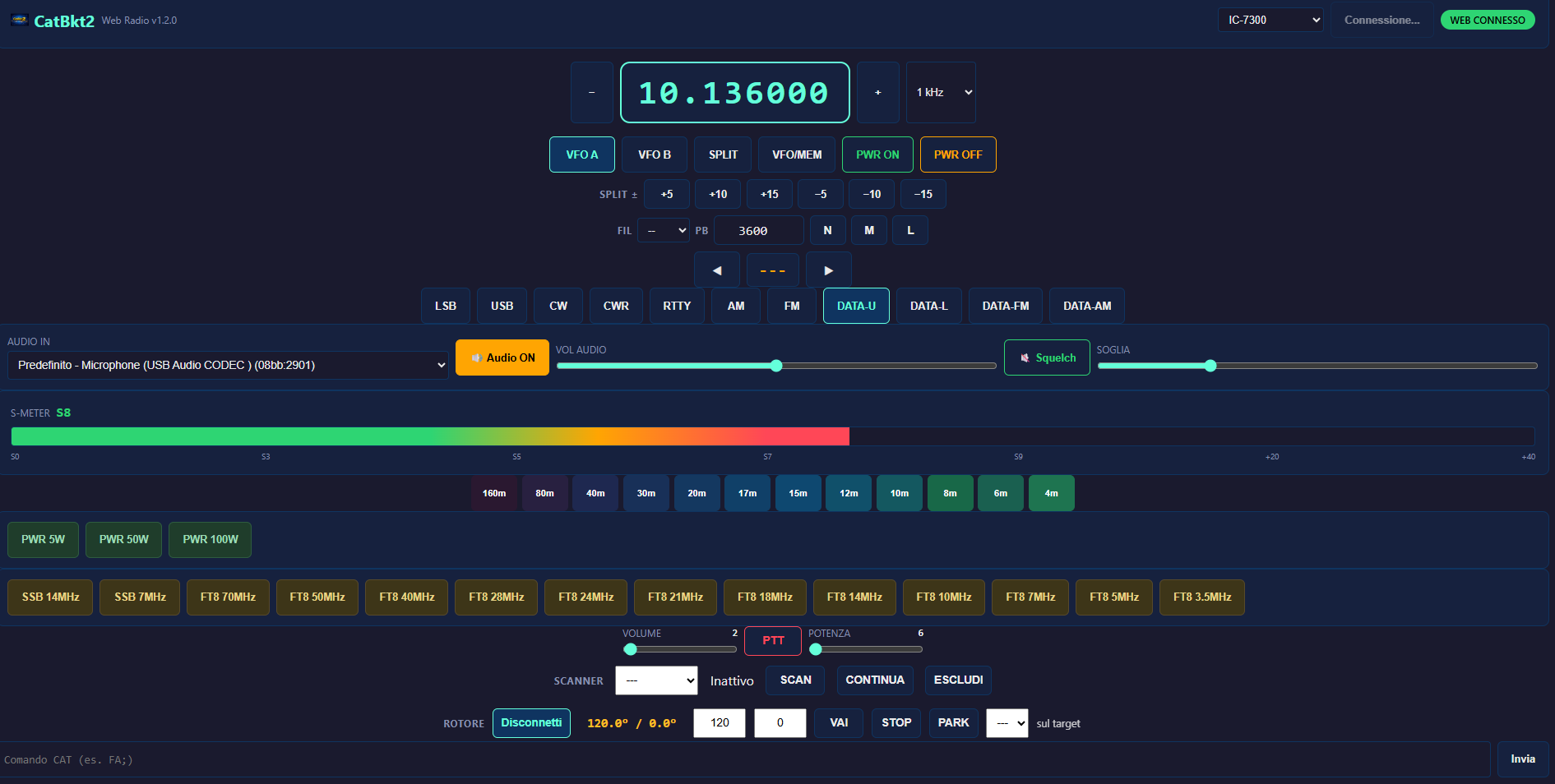The height and width of the screenshot is (784, 1555).
Task: Activate the PTT transmit button
Action: 773,641
